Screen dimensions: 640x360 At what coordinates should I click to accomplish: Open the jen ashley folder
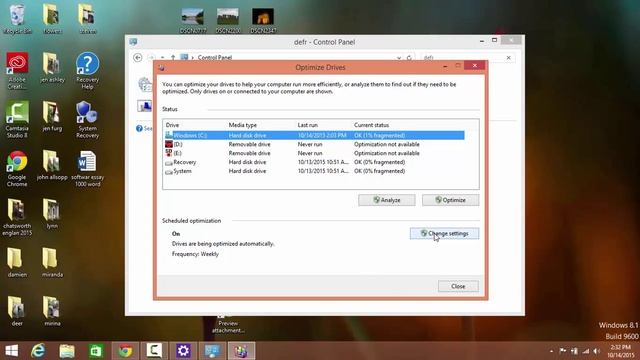[x=52, y=67]
